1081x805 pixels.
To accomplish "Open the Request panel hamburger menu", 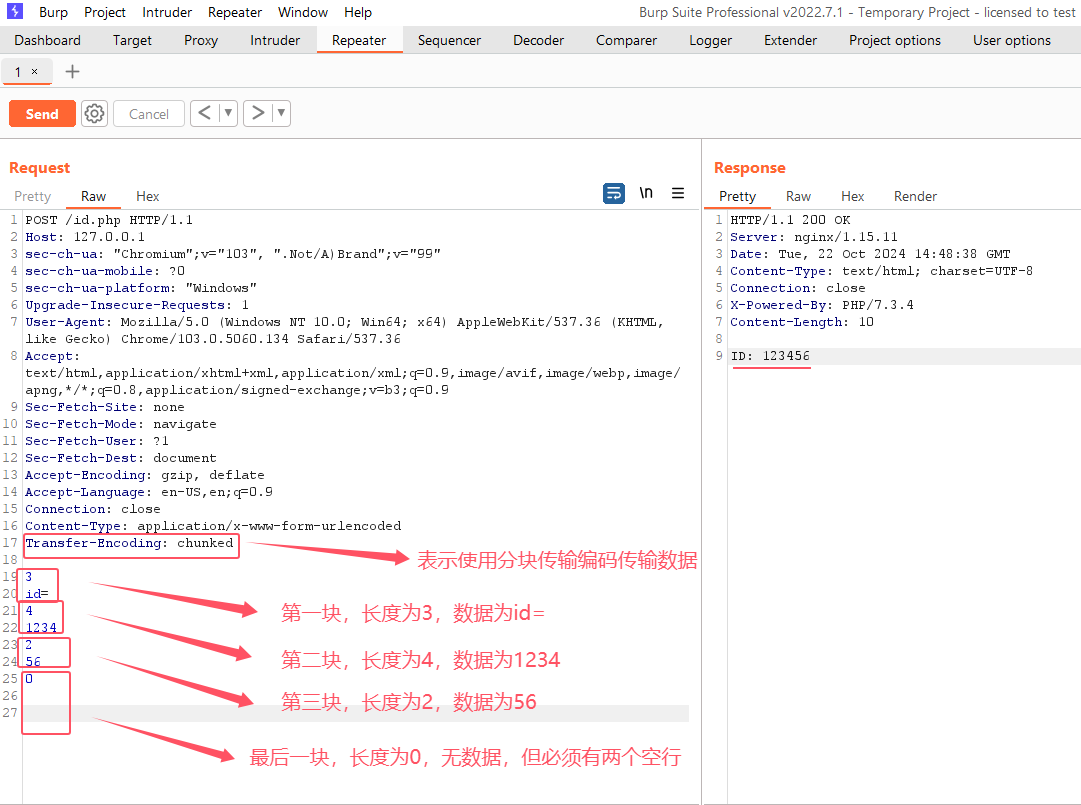I will pos(678,194).
